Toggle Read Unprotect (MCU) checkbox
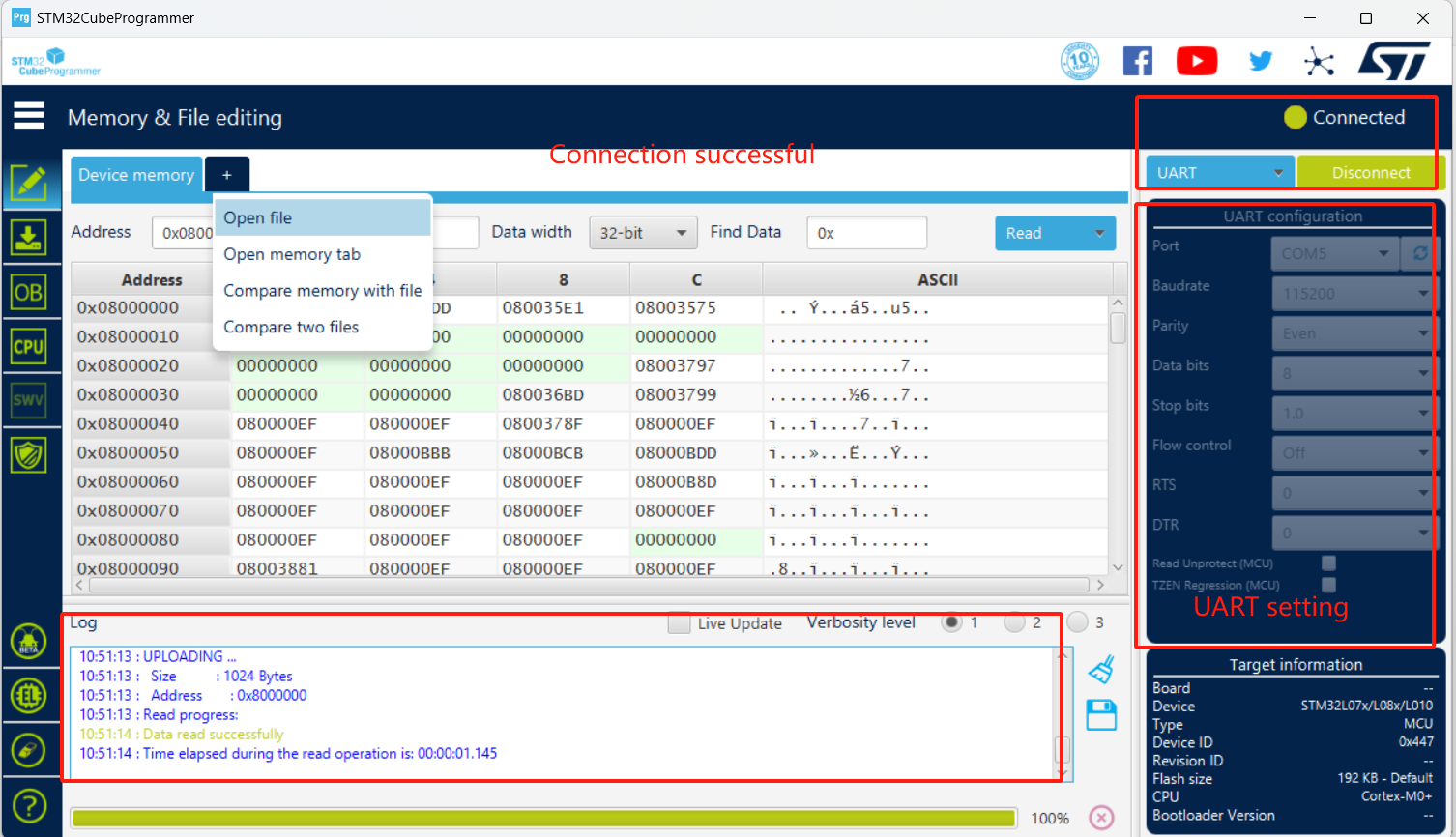 pyautogui.click(x=1328, y=563)
